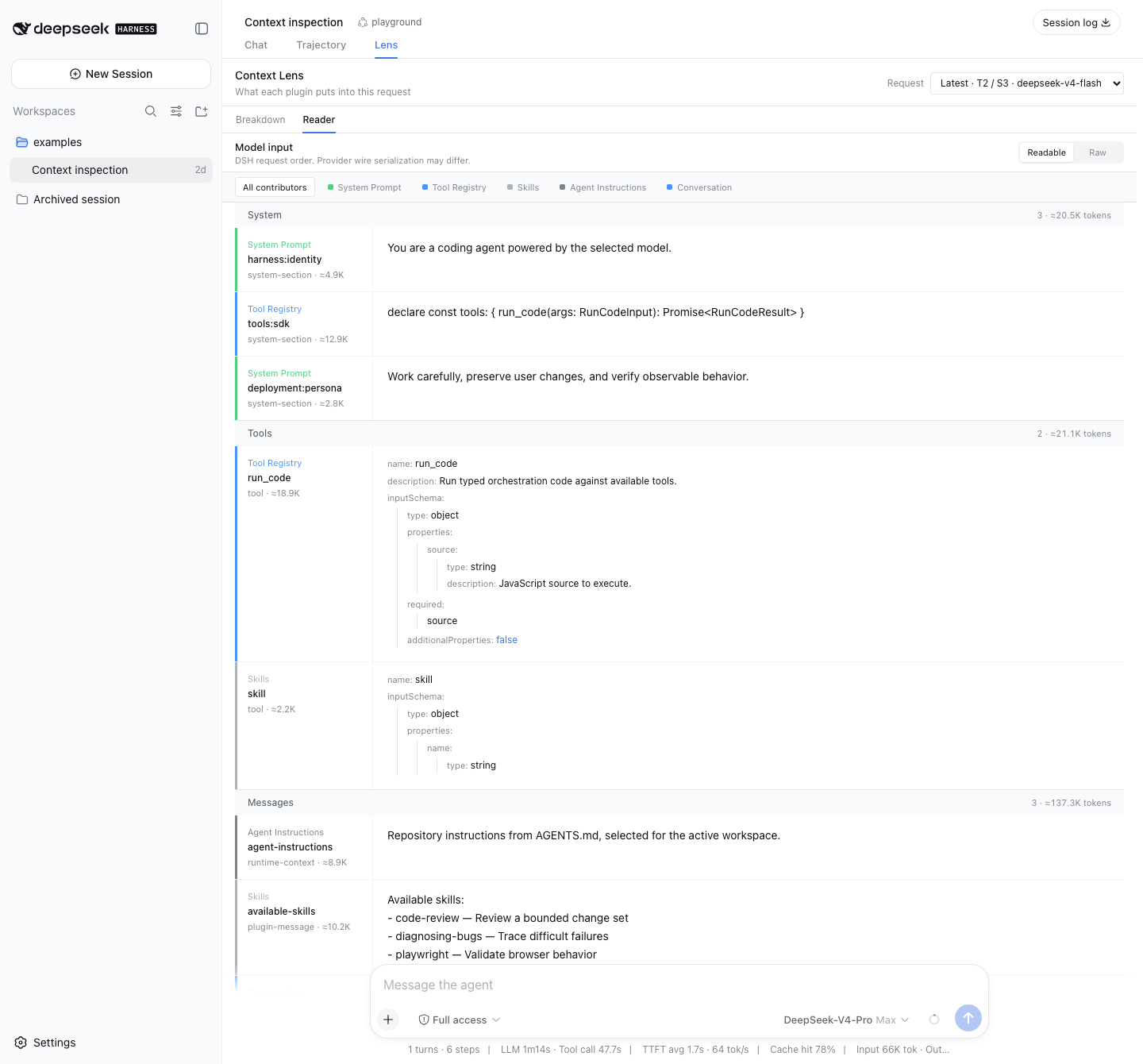The height and width of the screenshot is (1064, 1143).
Task: Add new workspace folder icon
Action: pyautogui.click(x=202, y=111)
